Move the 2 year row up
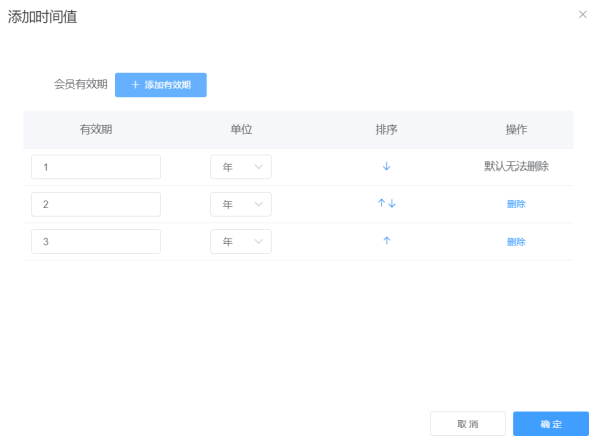Screen dimensions: 600x447 click(x=381, y=203)
